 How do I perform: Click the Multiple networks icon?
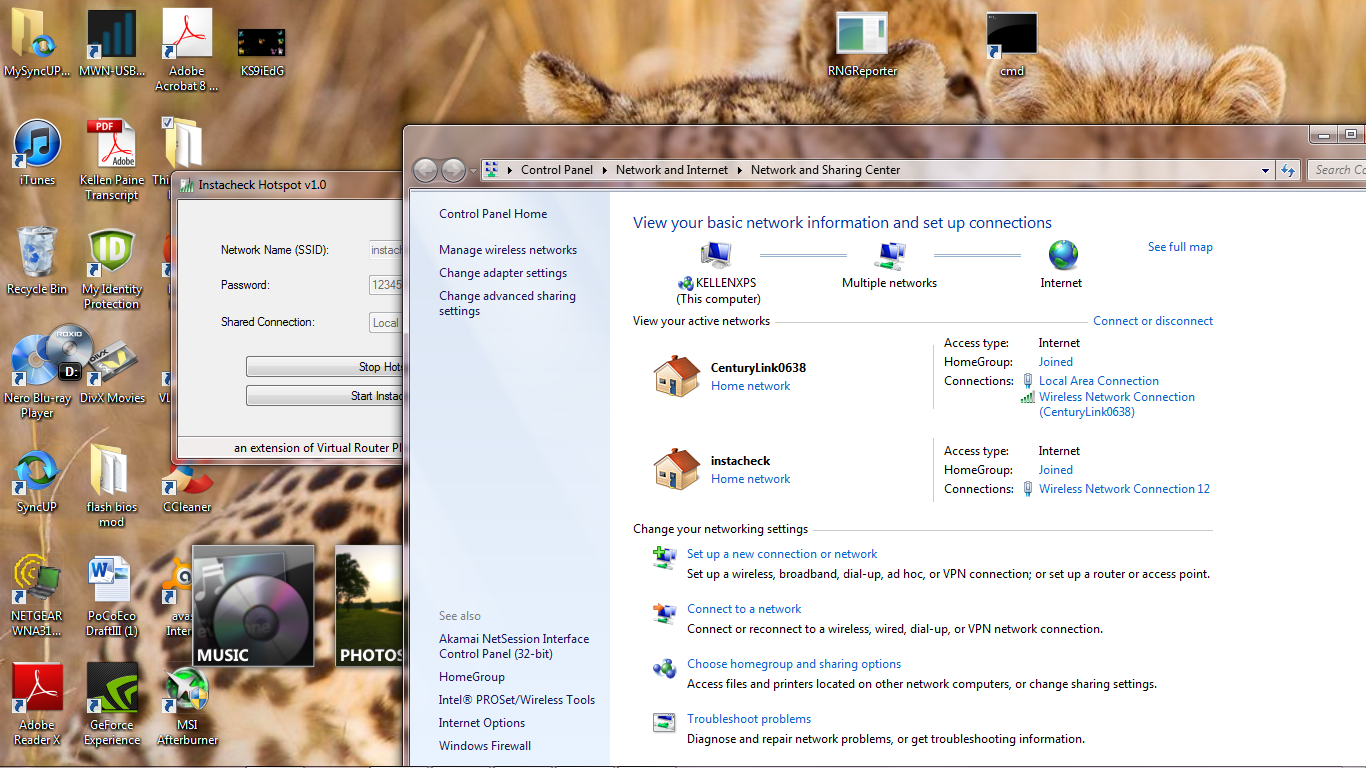point(889,255)
